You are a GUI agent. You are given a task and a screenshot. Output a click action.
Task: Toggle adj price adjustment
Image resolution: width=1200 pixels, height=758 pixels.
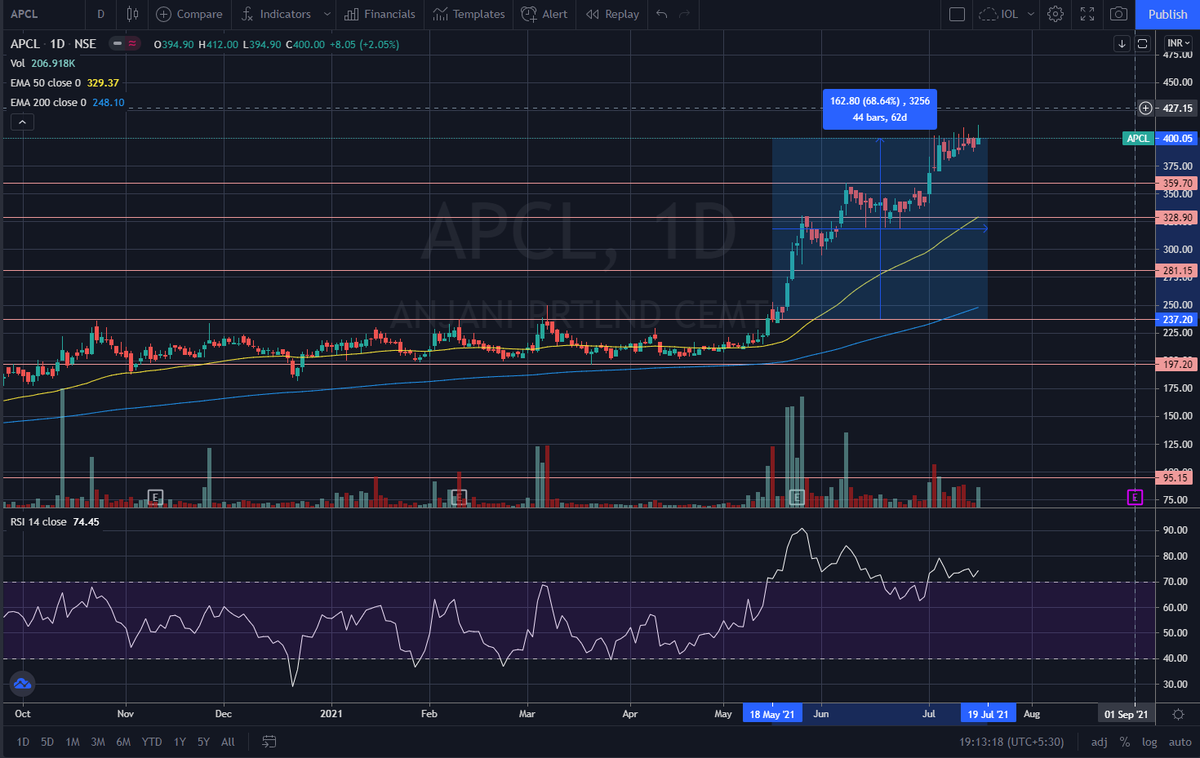(1099, 742)
